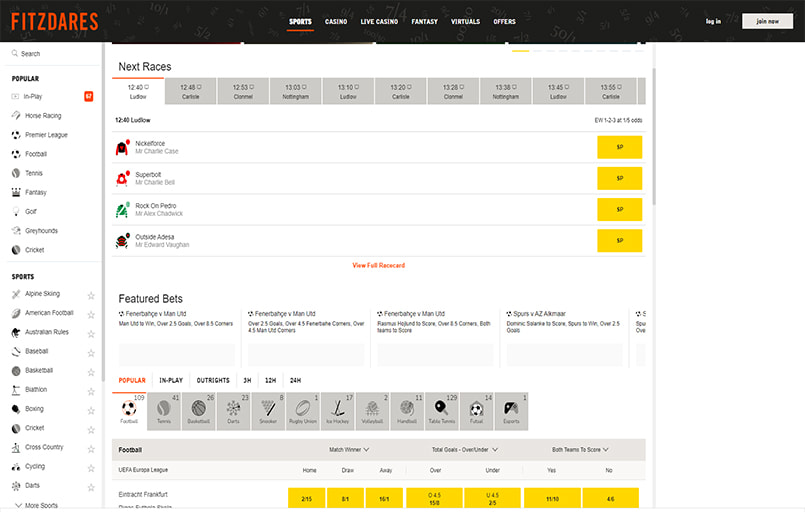
Task: Favourite Alpine Sking with its star
Action: click(91, 295)
